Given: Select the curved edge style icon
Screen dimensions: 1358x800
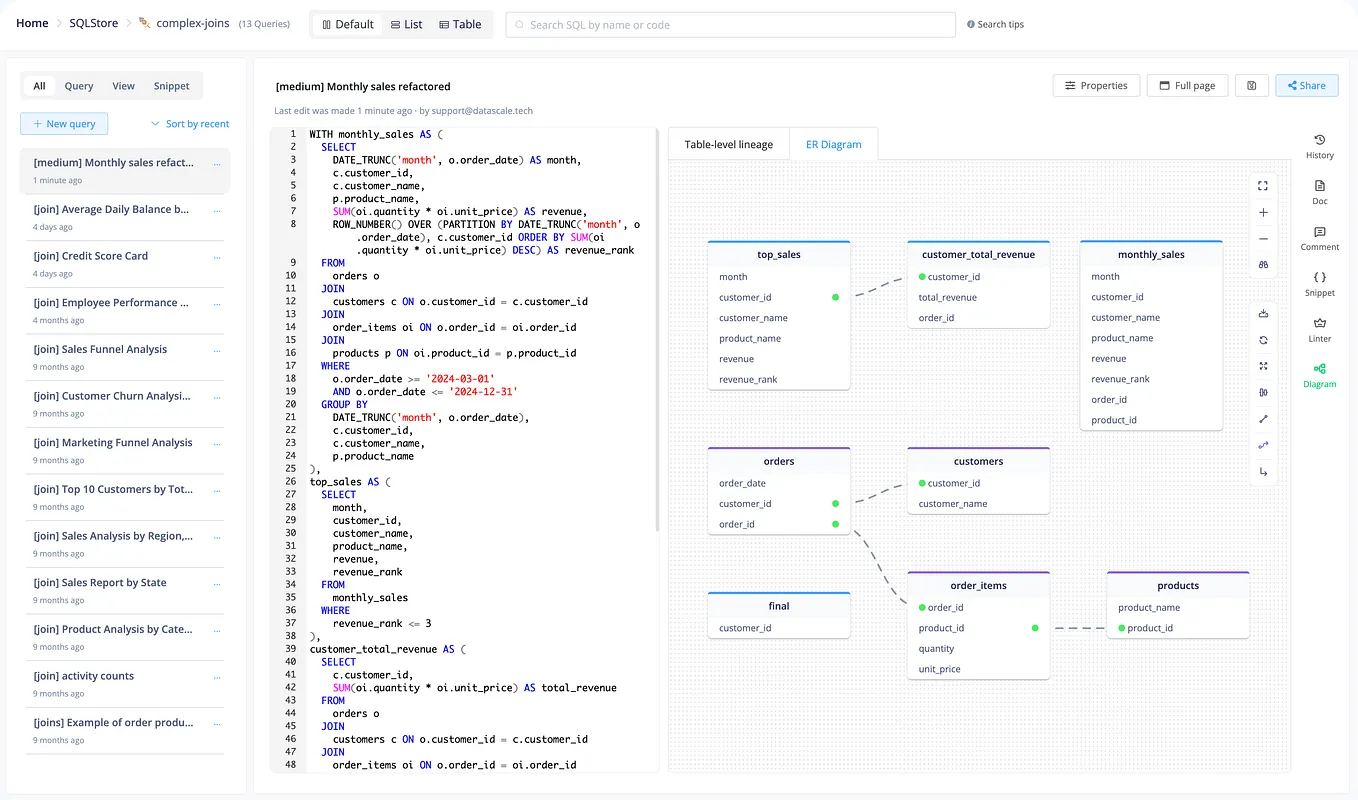Looking at the screenshot, I should click(1263, 445).
